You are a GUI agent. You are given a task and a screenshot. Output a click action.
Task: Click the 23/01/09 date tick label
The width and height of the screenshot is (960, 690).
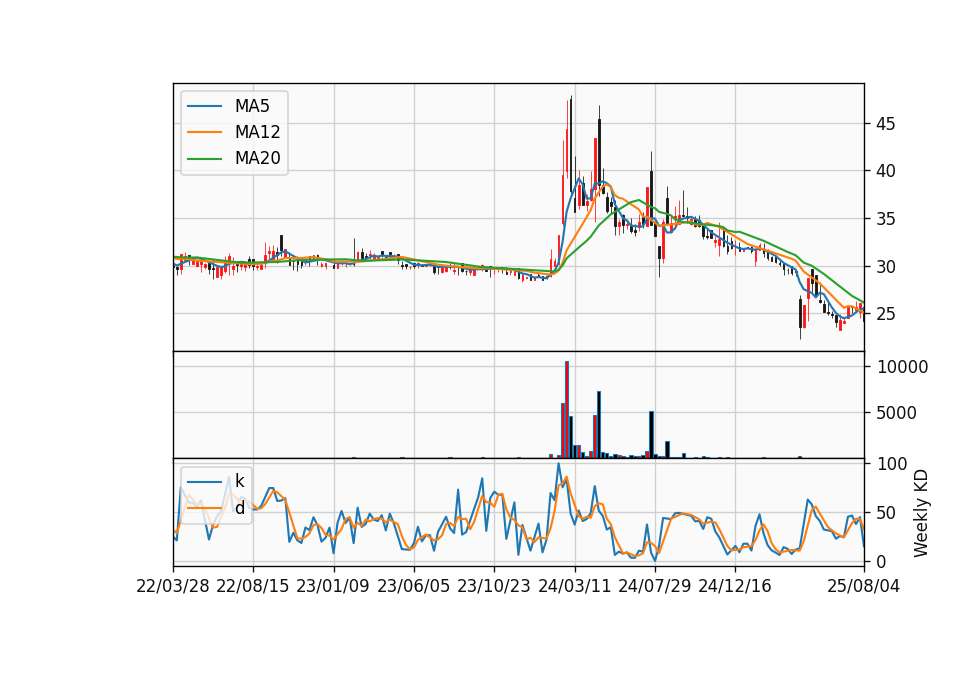point(333,586)
